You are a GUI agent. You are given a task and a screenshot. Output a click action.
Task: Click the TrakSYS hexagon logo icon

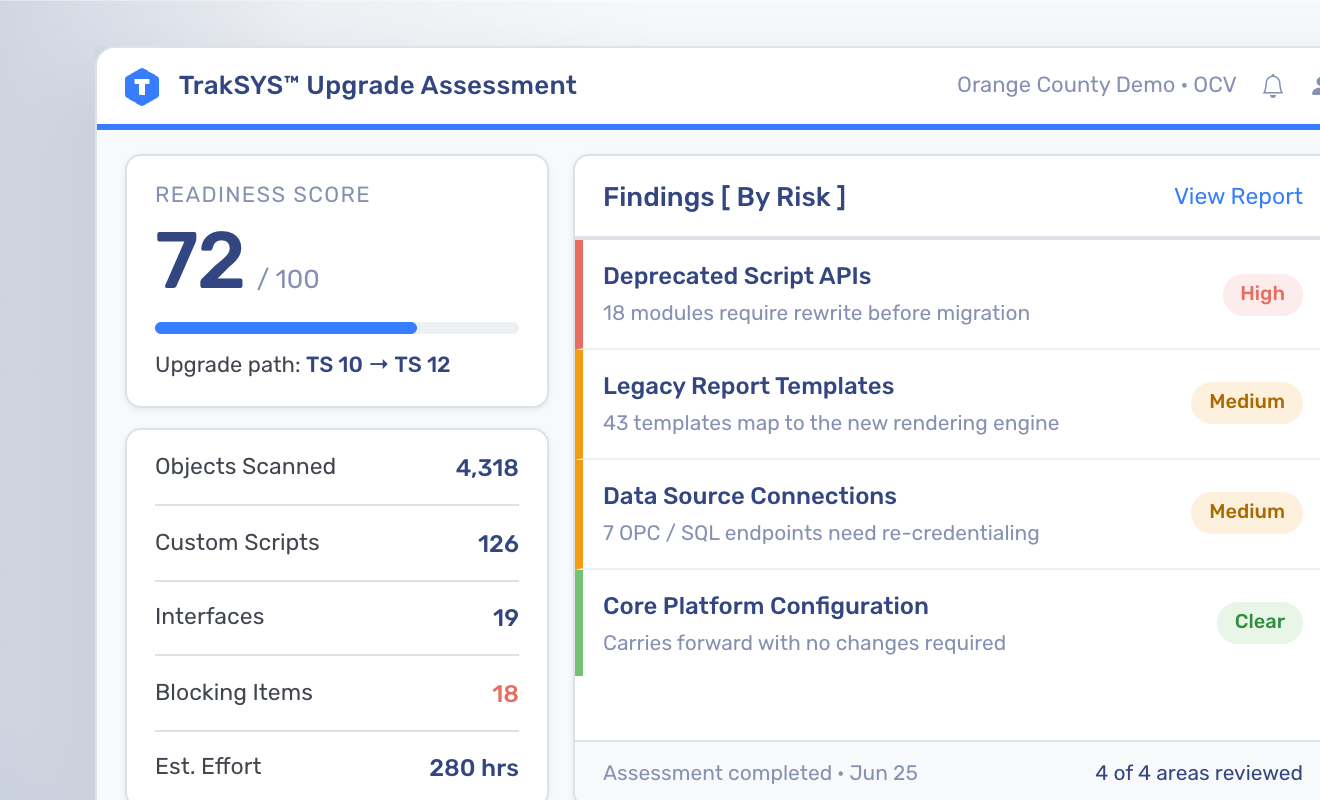point(142,87)
